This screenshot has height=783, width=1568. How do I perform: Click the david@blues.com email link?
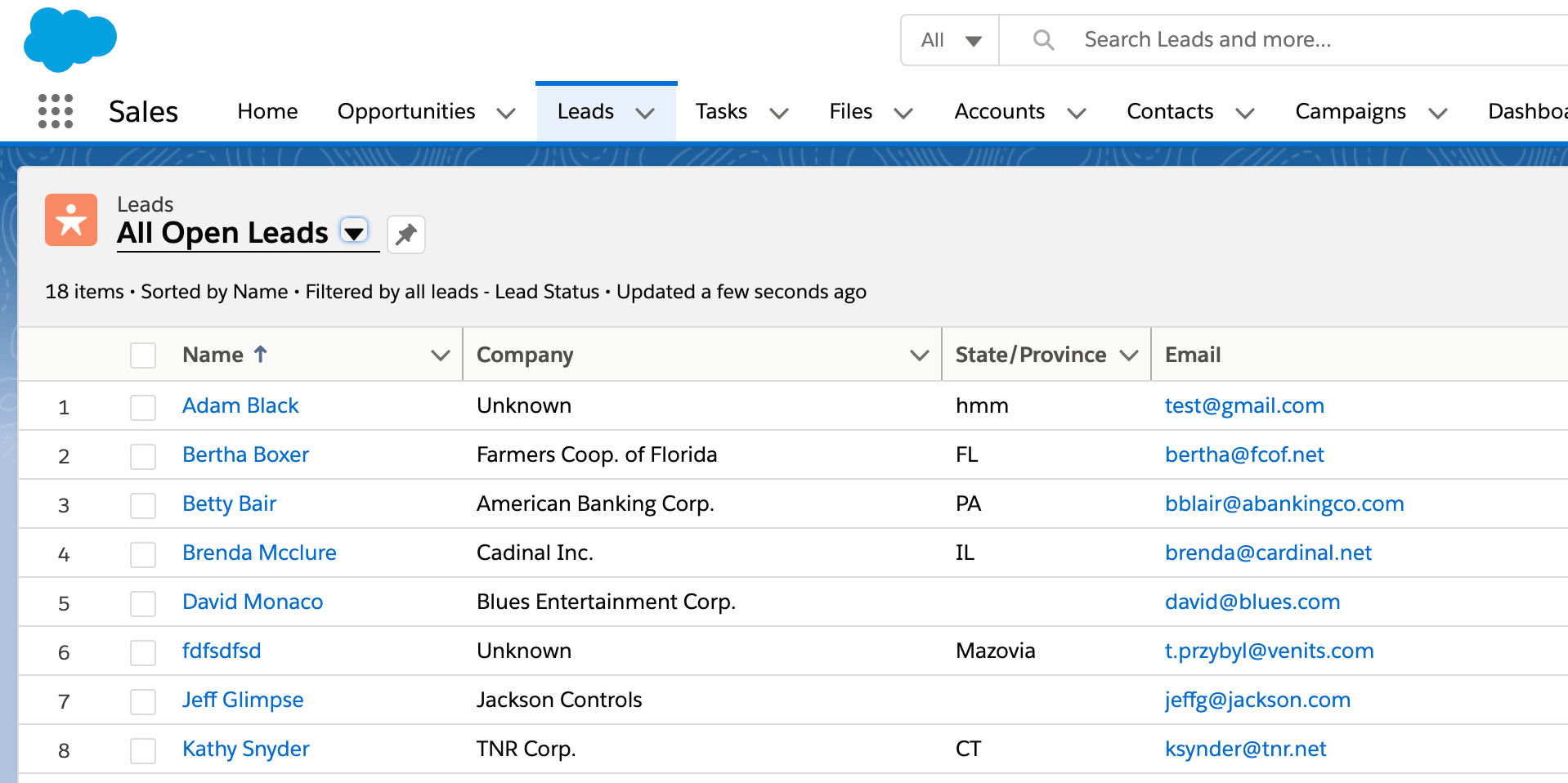click(1252, 602)
